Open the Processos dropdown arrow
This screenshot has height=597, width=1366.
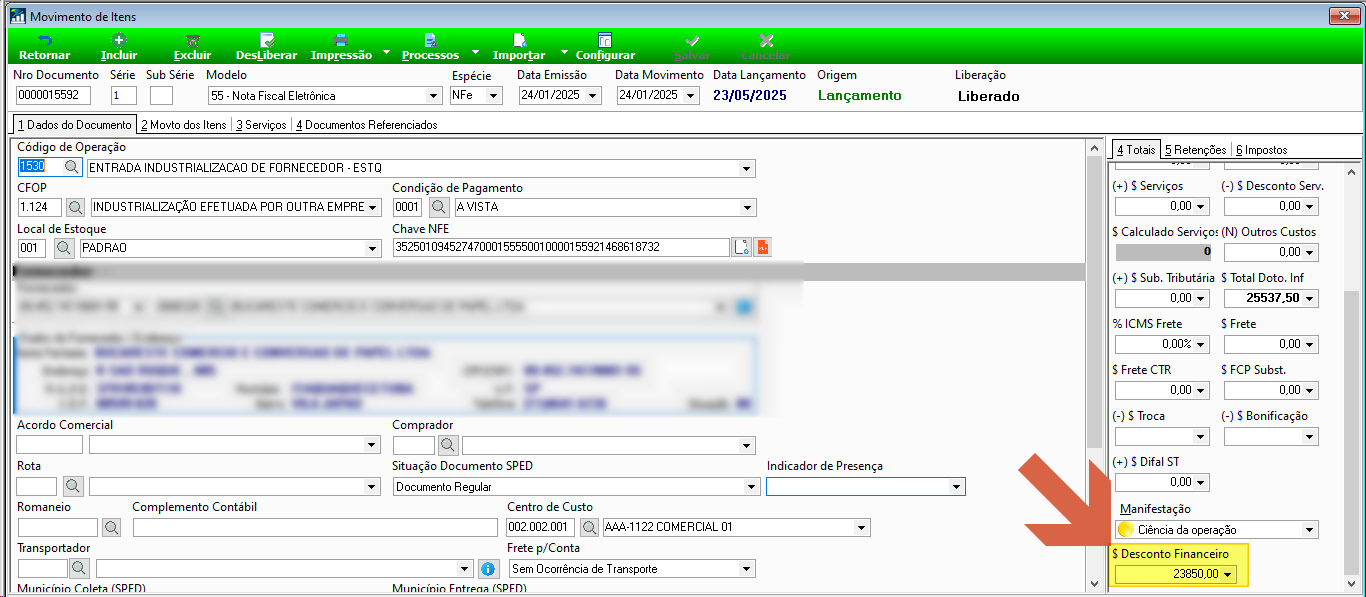(x=475, y=52)
